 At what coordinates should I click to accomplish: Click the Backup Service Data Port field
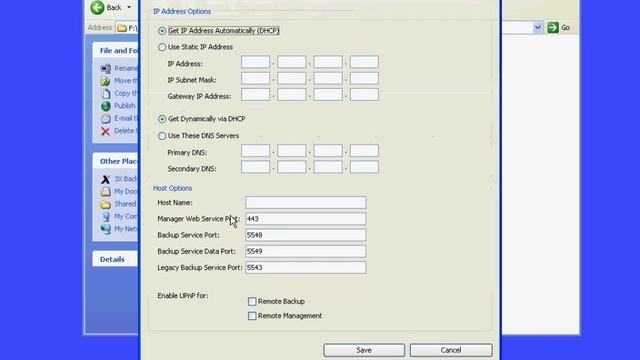point(306,251)
